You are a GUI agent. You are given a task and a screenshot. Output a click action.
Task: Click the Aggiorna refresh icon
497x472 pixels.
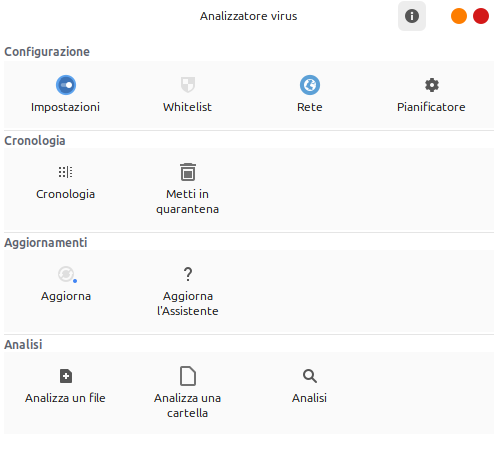[67, 274]
